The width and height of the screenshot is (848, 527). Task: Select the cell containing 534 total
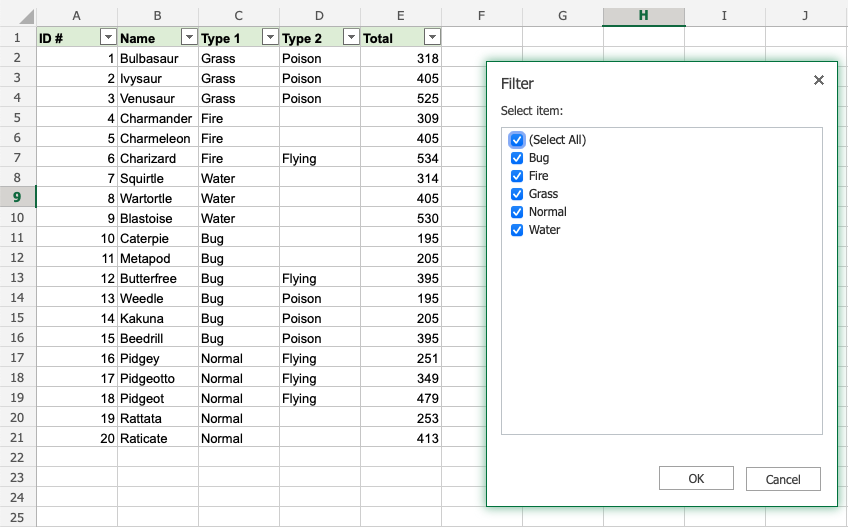pyautogui.click(x=400, y=158)
